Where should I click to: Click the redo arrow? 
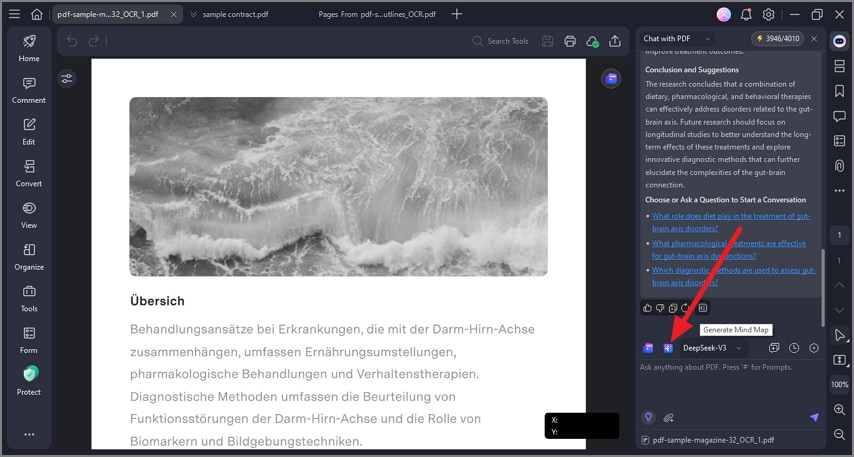tap(94, 41)
